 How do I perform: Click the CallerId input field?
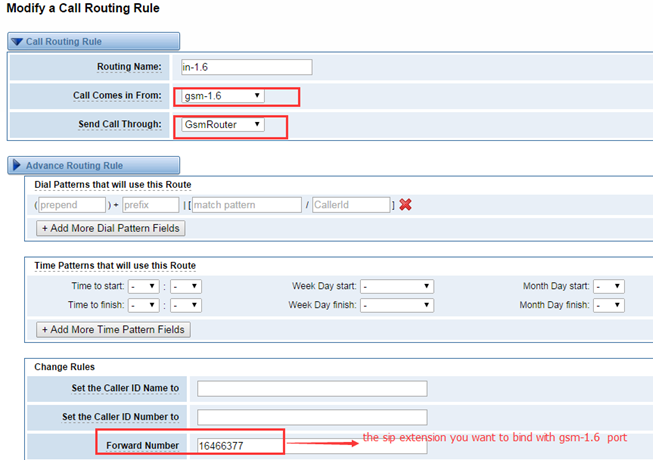(x=351, y=205)
